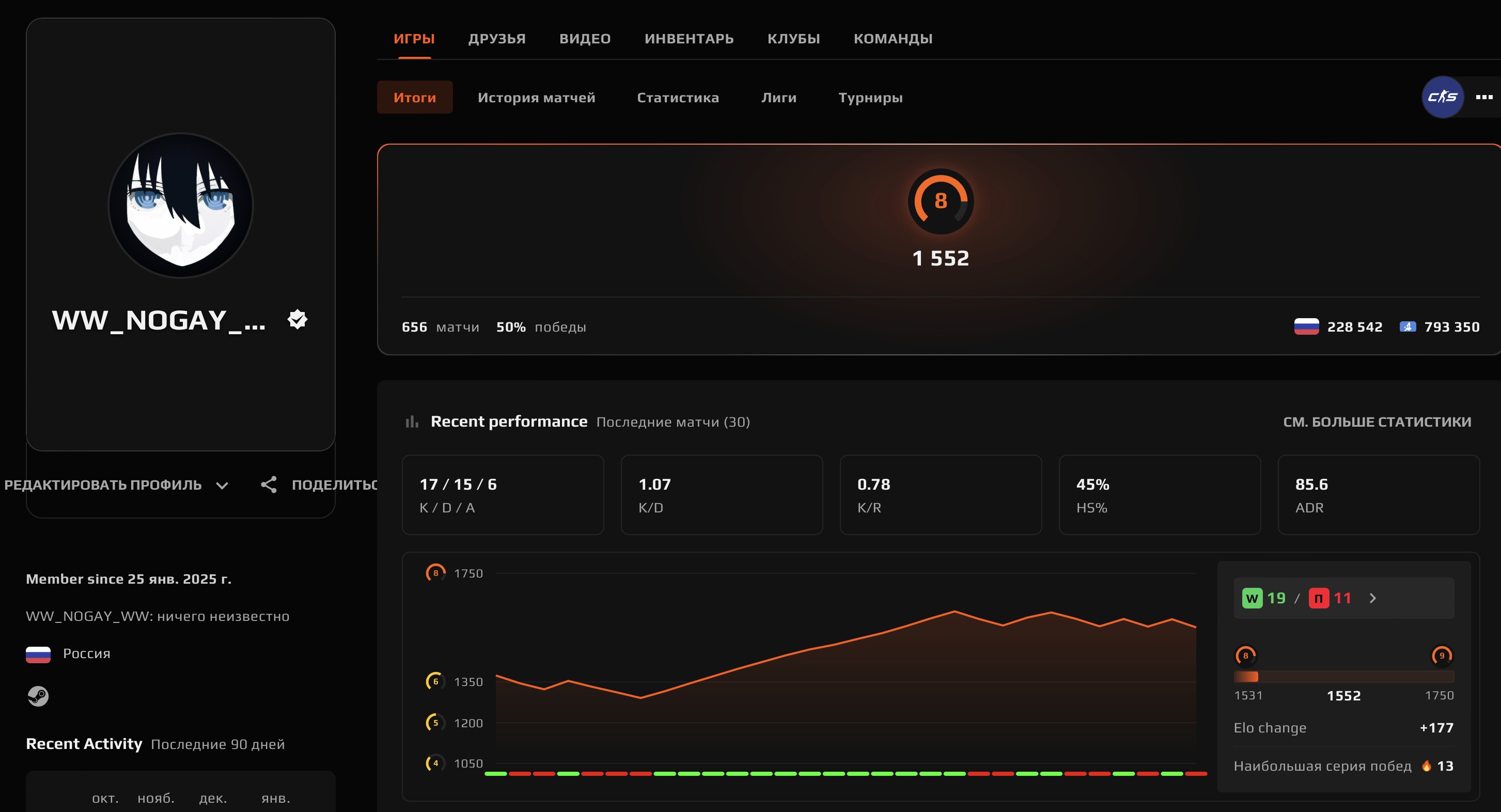
Task: Select the Турниры sub-tab
Action: [x=870, y=97]
